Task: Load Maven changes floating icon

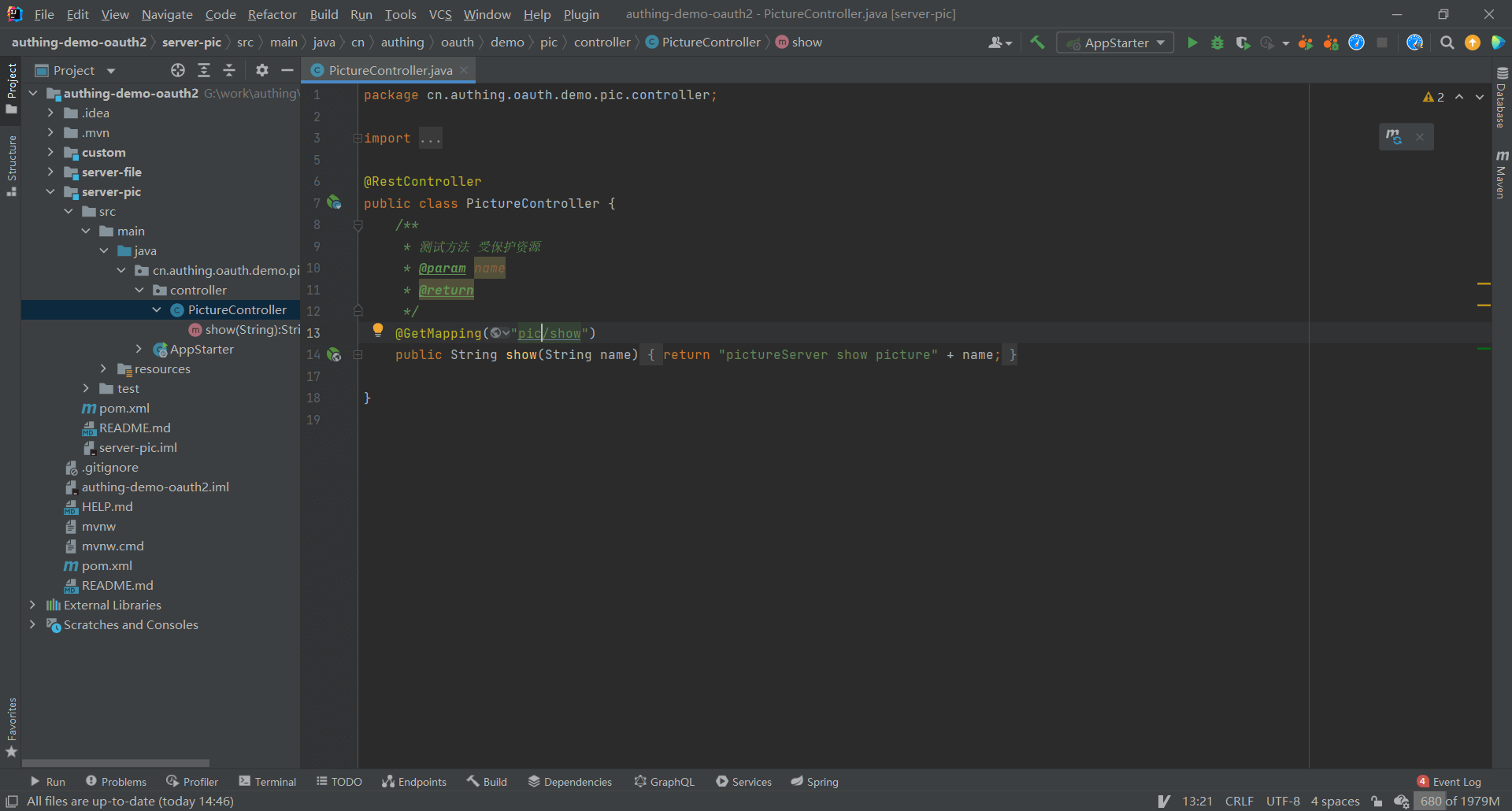Action: click(x=1394, y=137)
